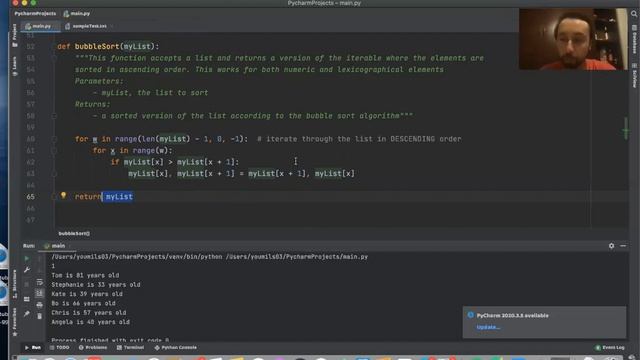The width and height of the screenshot is (640, 360).
Task: Collapse the inner for x loop fold
Action: [54, 151]
